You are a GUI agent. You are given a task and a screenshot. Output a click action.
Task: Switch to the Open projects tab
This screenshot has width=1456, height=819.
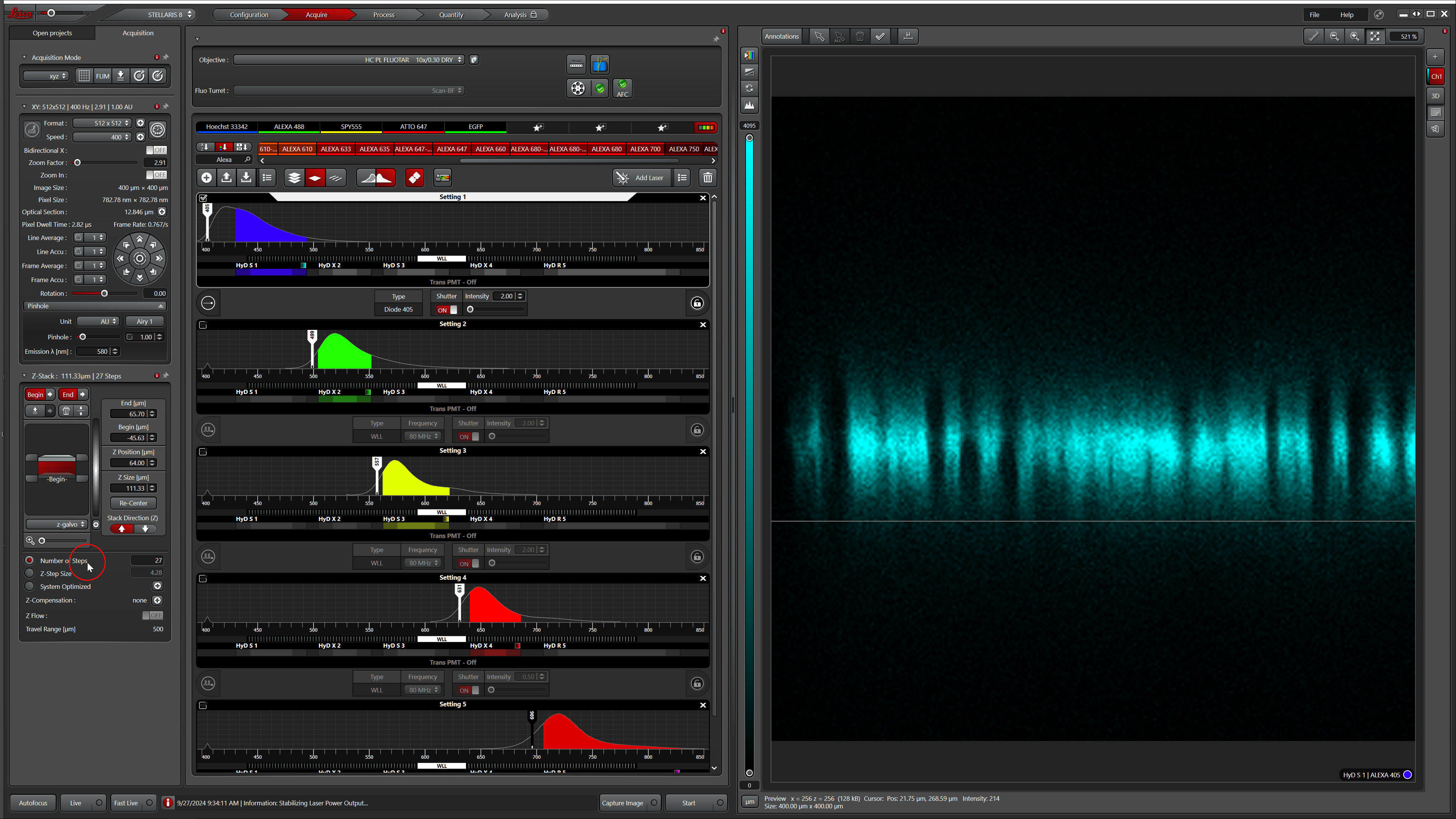click(52, 33)
